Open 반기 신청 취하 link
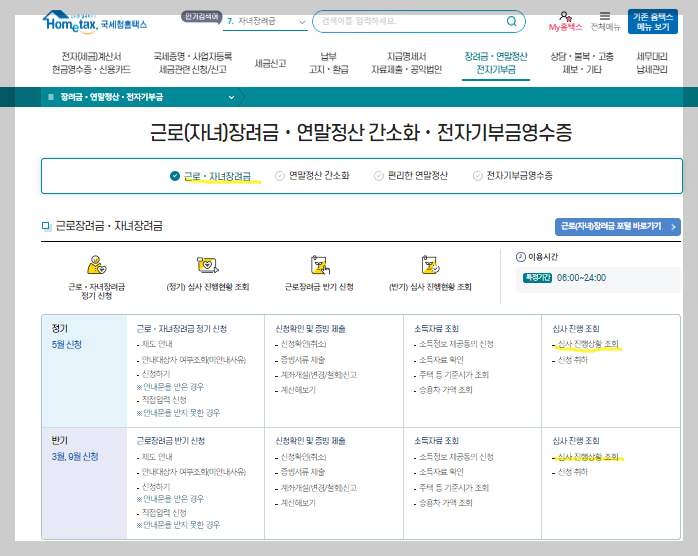The width and height of the screenshot is (698, 556). [573, 472]
